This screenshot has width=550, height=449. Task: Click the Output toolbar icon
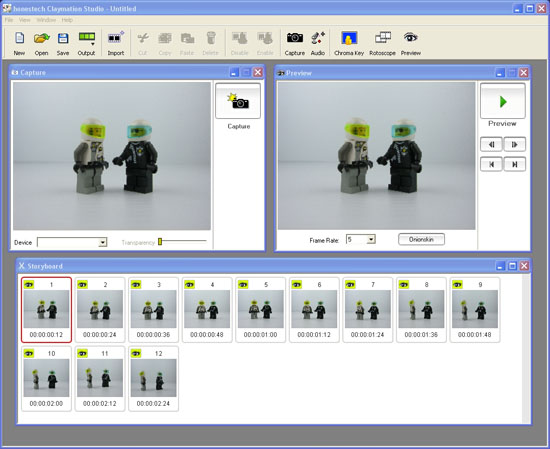coord(87,36)
